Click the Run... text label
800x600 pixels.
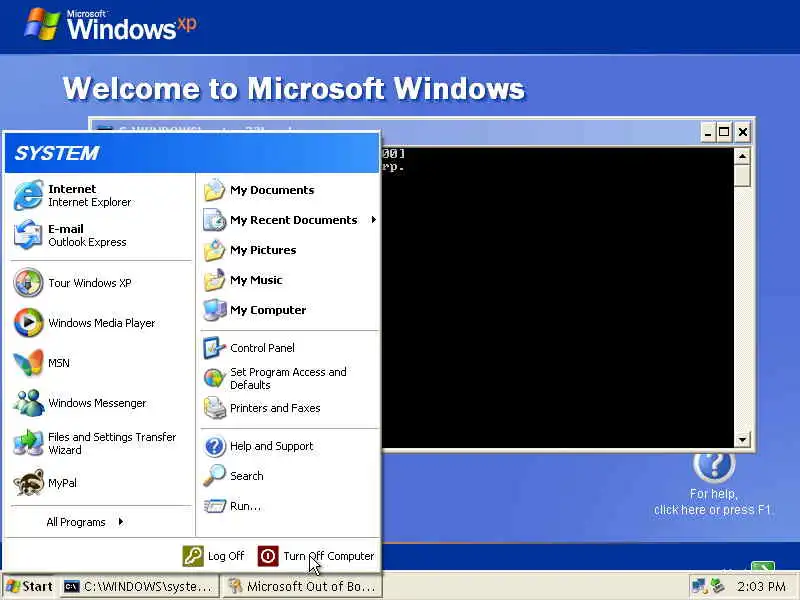tap(245, 506)
